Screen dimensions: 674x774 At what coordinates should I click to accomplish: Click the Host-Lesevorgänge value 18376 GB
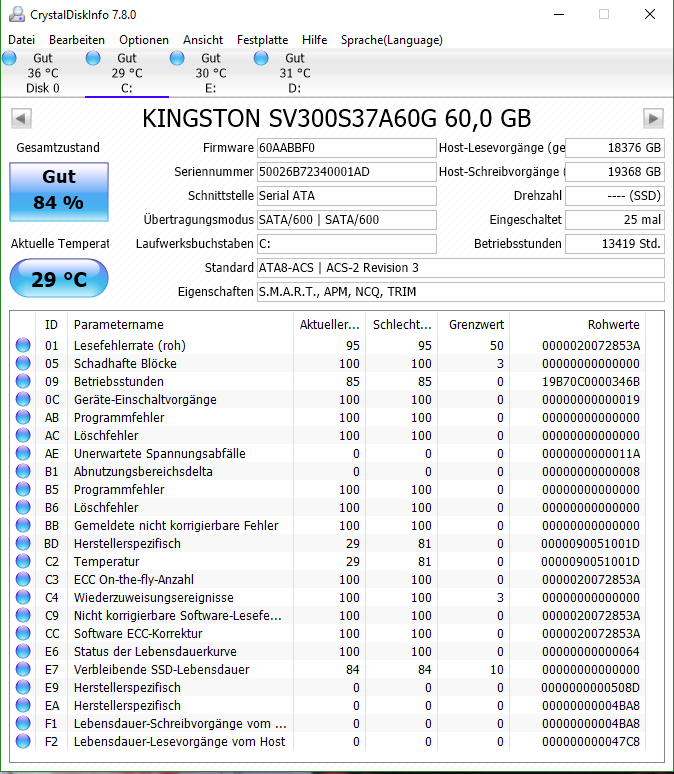(x=615, y=148)
